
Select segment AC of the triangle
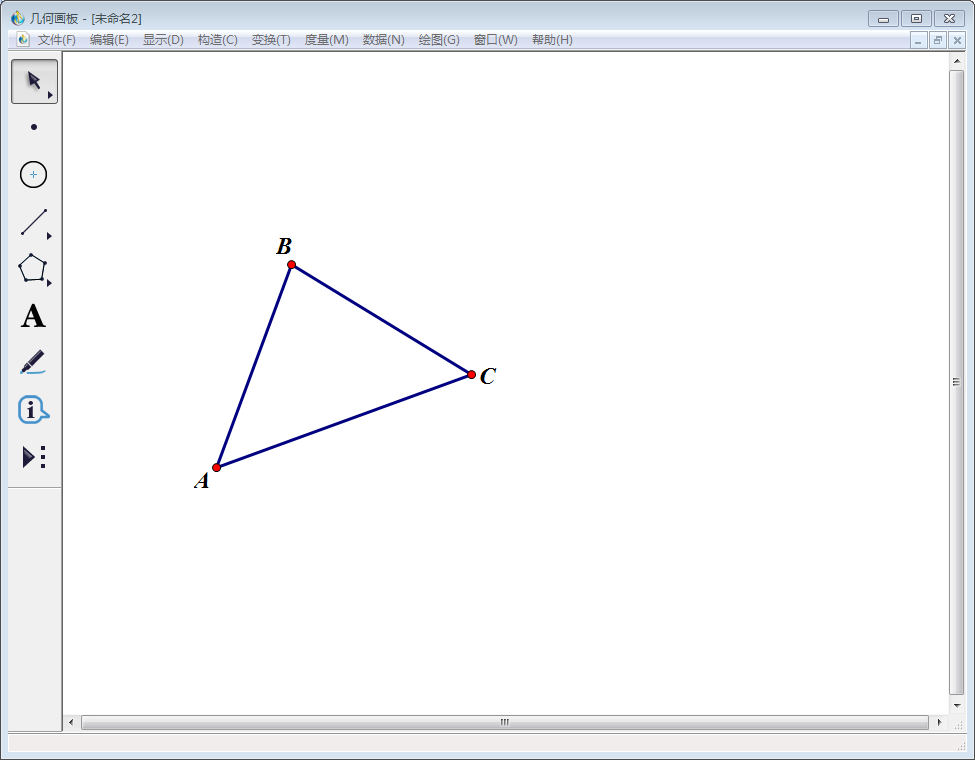(344, 421)
